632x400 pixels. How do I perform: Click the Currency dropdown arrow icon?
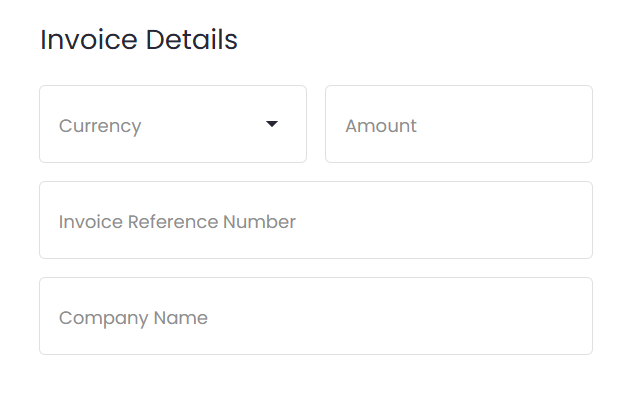click(271, 124)
